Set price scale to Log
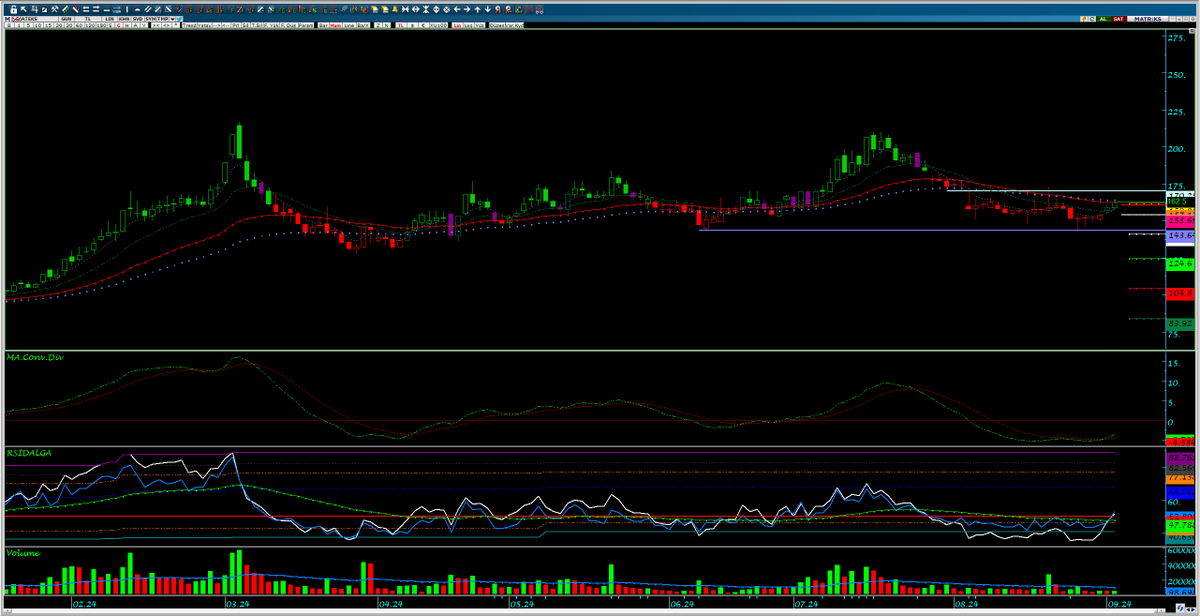The width and height of the screenshot is (1200, 616). 469,25
